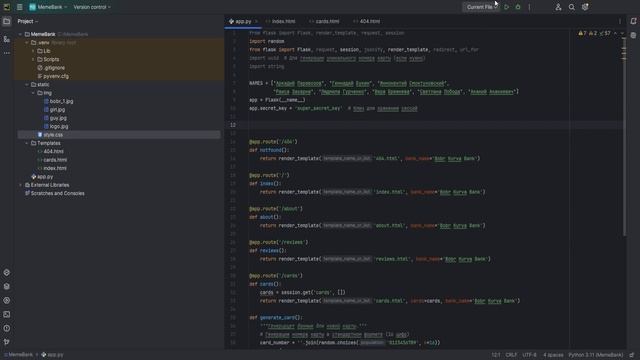Switch to index.html editor tab
This screenshot has height=360, width=640.
click(280, 21)
